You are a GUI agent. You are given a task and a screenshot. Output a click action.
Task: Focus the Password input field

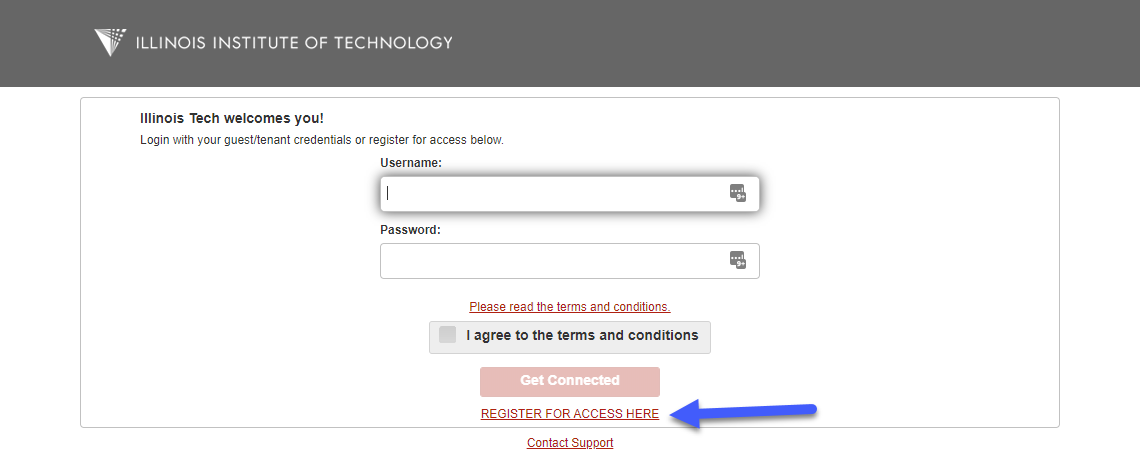click(x=570, y=261)
